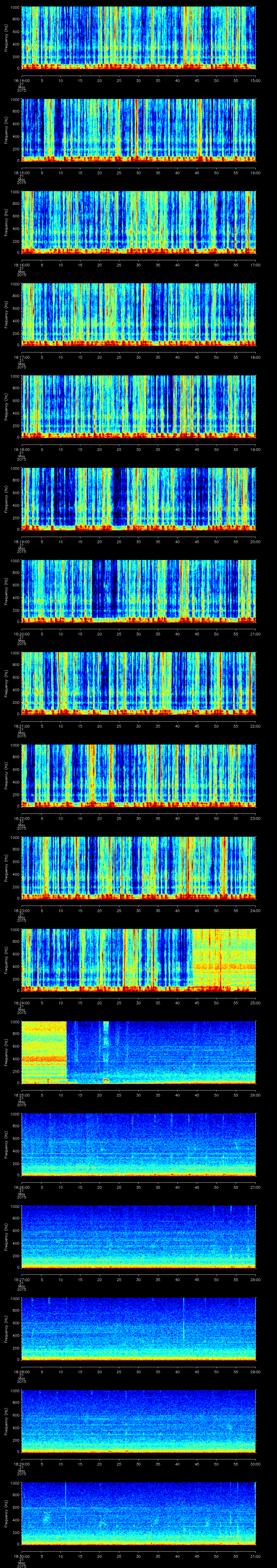Click the 18:23:00 start time label

(x=21, y=910)
